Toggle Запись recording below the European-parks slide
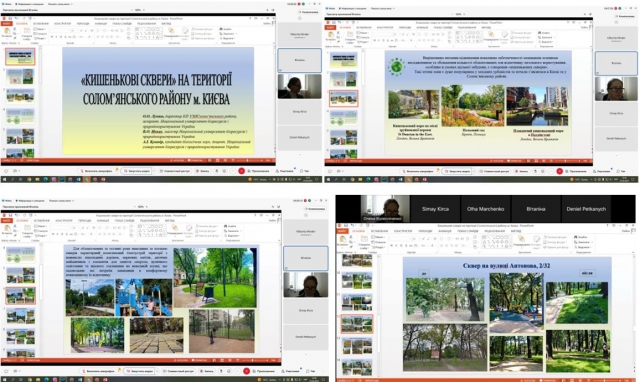This screenshot has width=640, height=382. pos(521,171)
